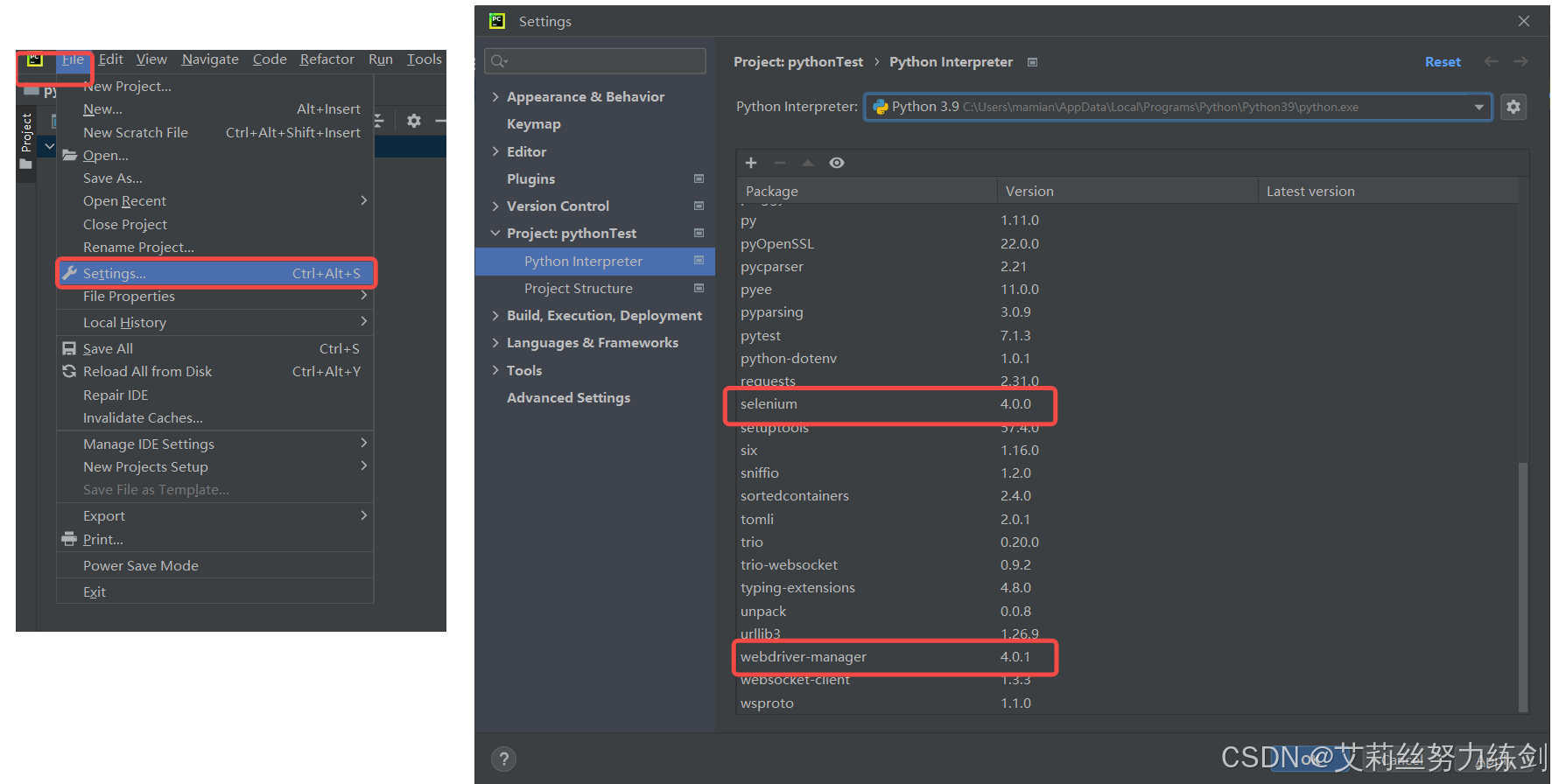Click the PyCharm logo in Settings title bar
This screenshot has height=784, width=1552.
click(497, 21)
